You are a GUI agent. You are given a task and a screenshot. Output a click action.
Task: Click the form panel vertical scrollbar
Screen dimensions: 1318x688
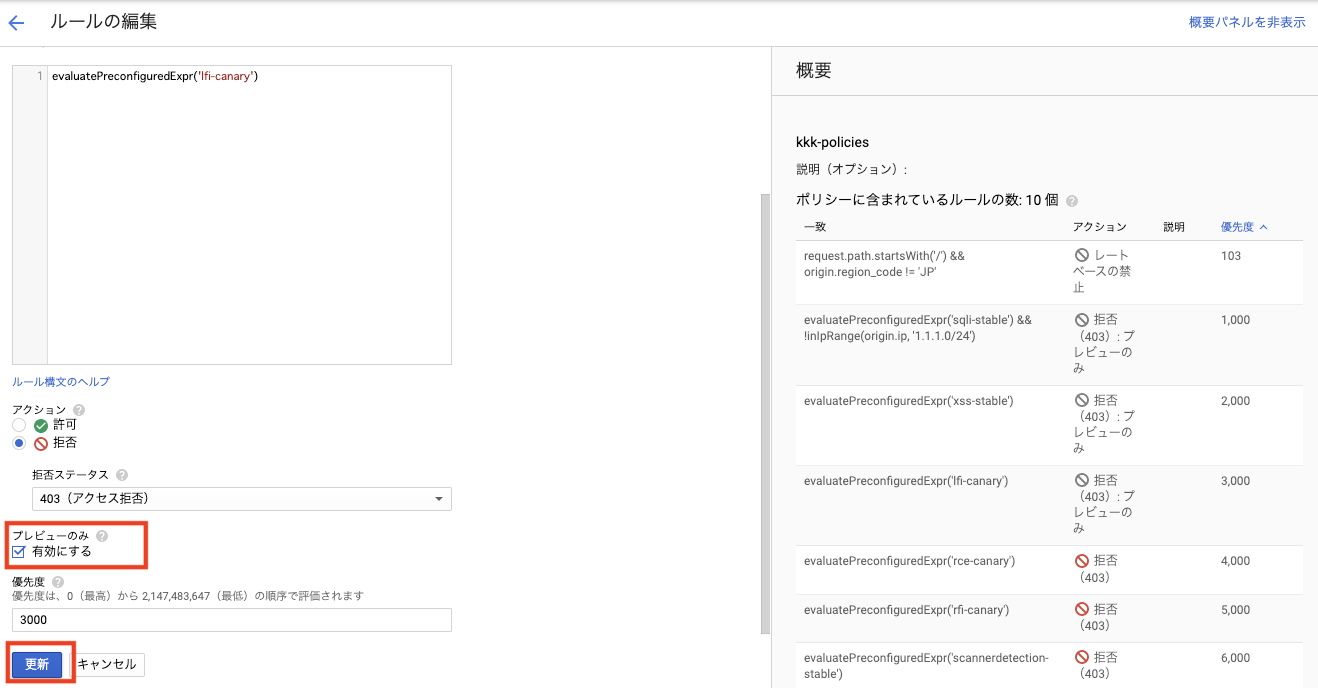pos(766,414)
